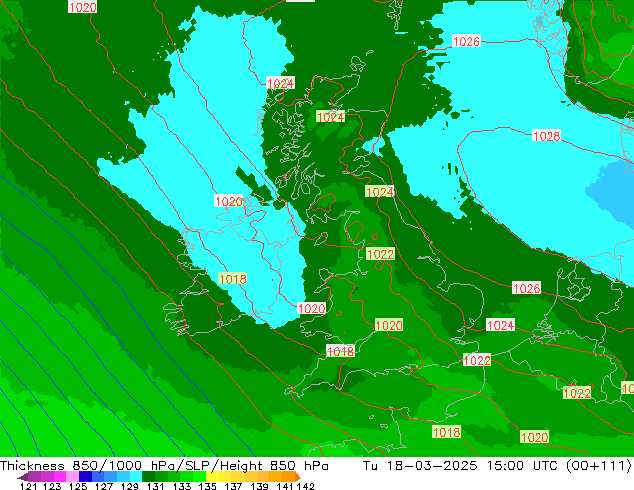Click the brightest lime green legend swatch
The image size is (634, 490).
tap(199, 477)
